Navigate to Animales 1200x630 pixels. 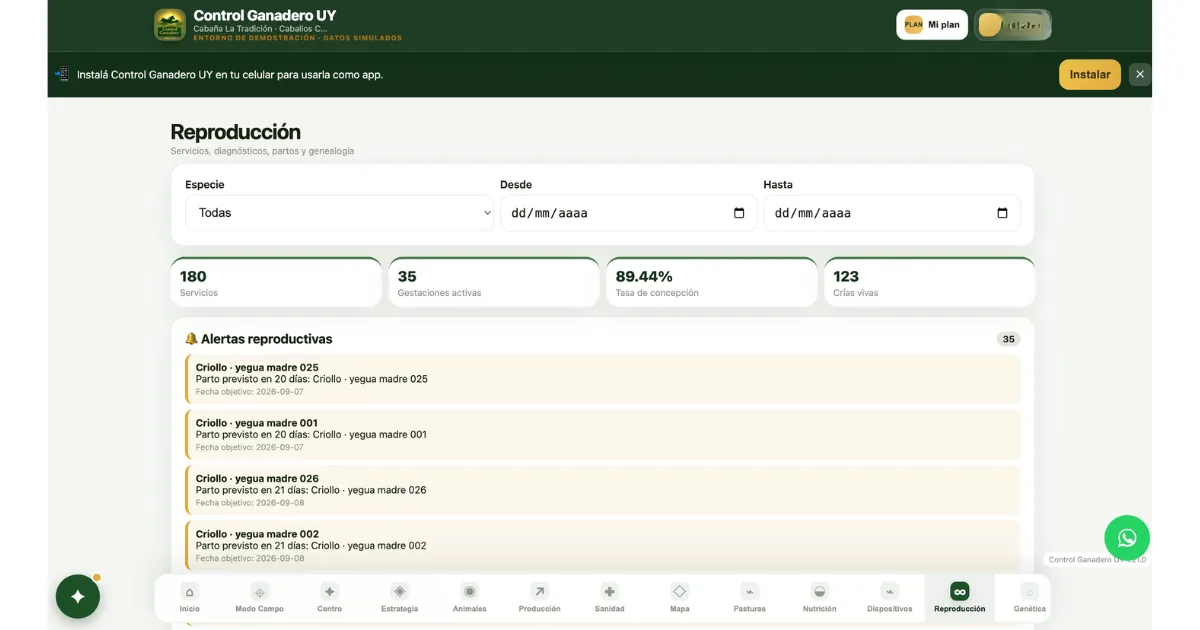470,597
